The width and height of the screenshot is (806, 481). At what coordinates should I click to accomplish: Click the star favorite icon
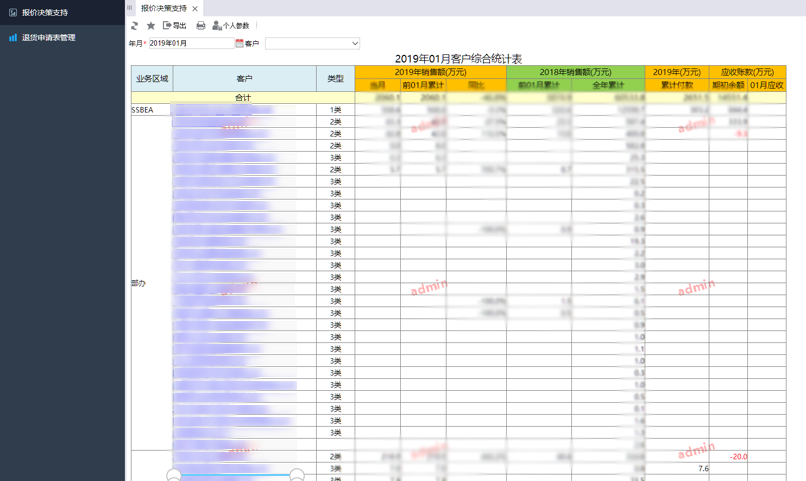click(x=151, y=26)
